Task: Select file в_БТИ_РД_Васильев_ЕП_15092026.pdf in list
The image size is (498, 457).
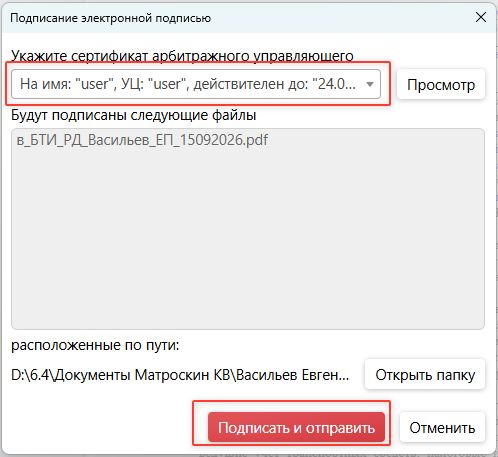Action: point(142,140)
